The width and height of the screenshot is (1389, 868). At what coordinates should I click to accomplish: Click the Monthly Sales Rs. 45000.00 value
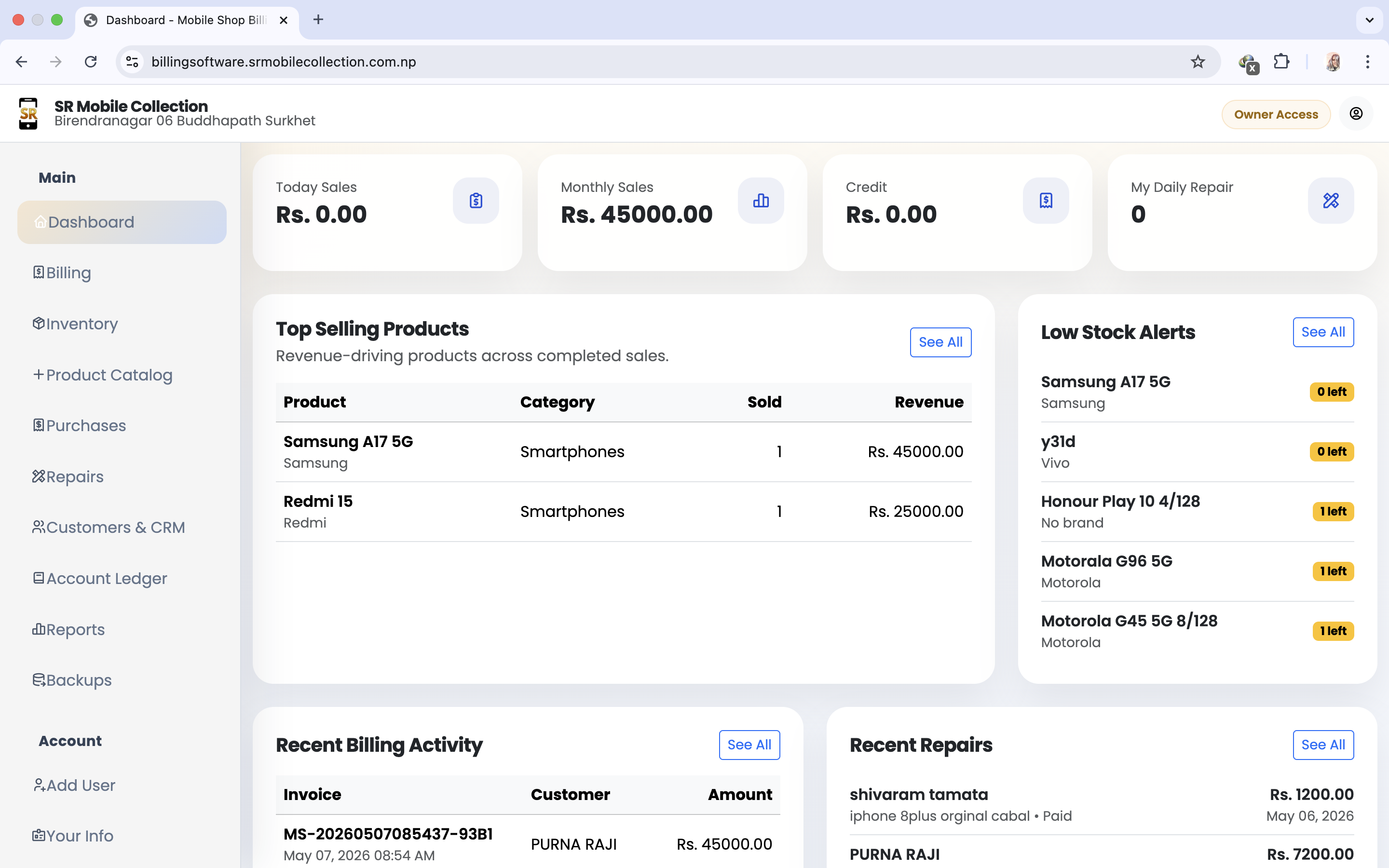point(636,215)
